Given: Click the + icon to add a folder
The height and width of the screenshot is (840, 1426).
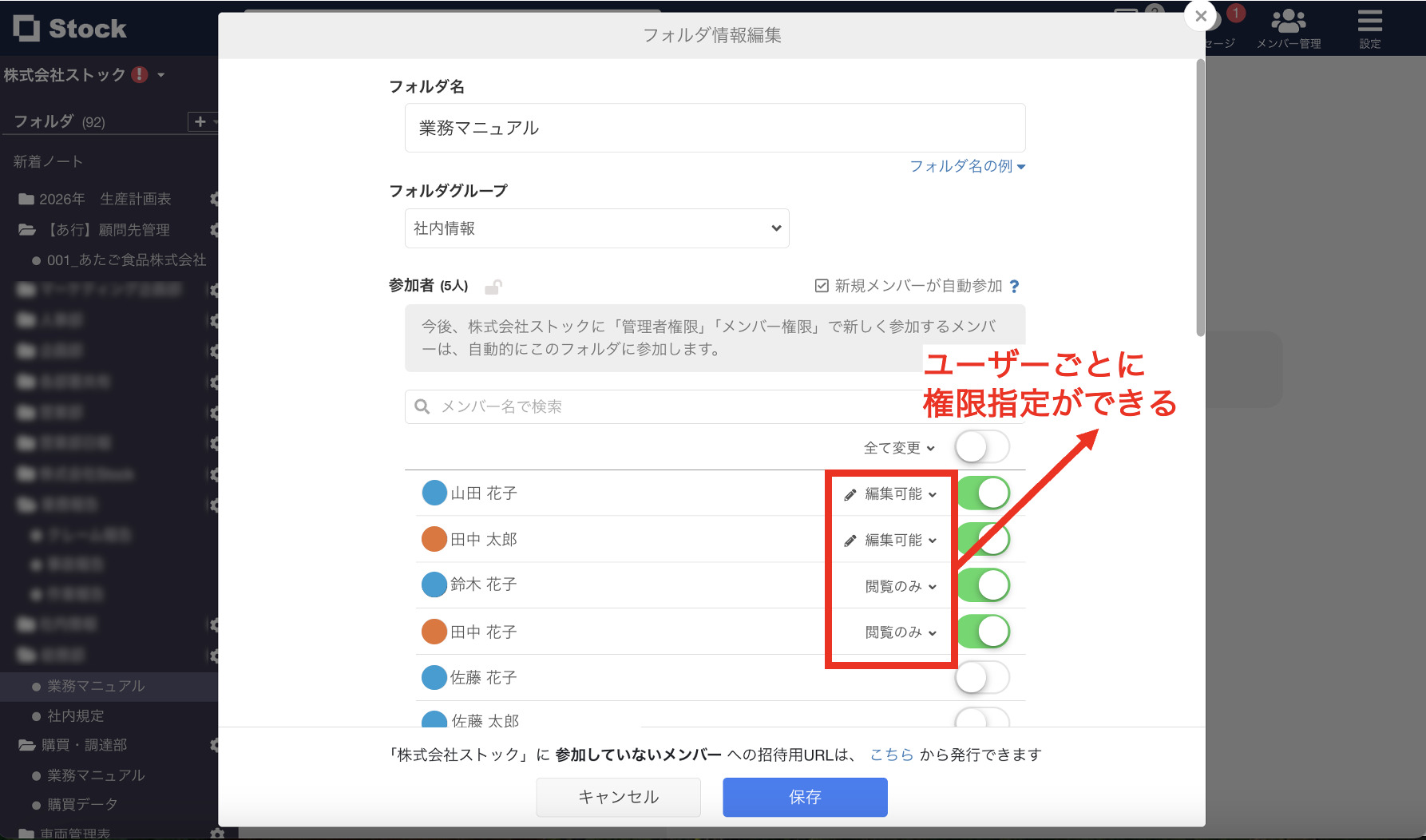Looking at the screenshot, I should pos(199,121).
